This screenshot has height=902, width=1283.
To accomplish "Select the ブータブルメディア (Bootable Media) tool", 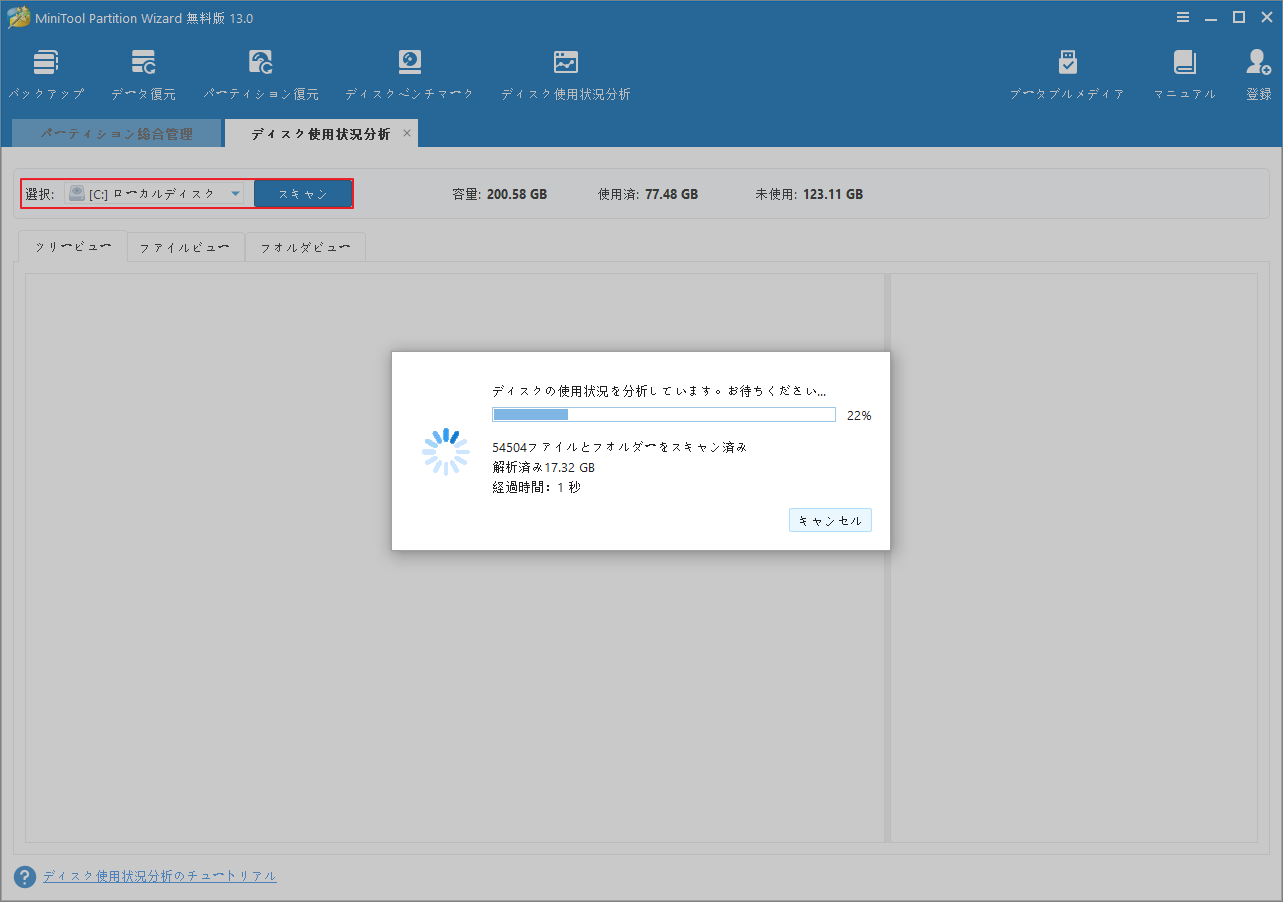I will (1067, 72).
